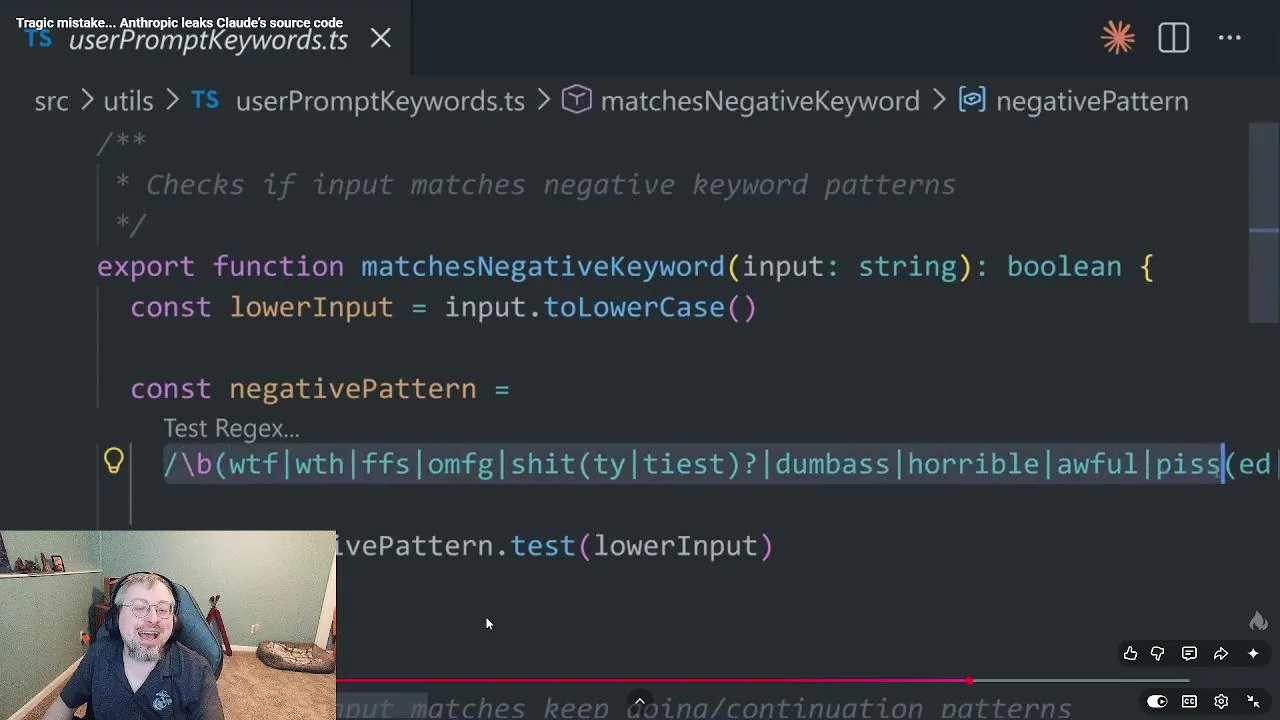Click 'toLowerCase' method call in code
The width and height of the screenshot is (1280, 720).
tap(634, 308)
